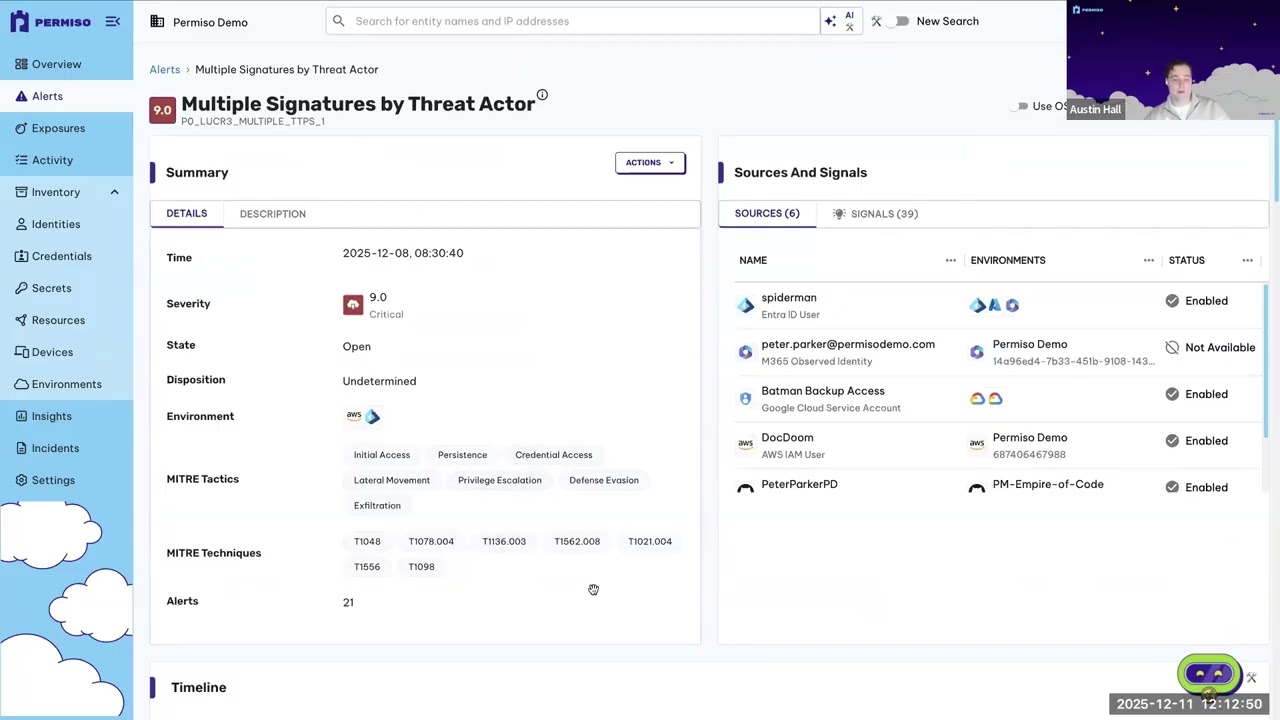Select the Persistence tactic tag
This screenshot has width=1280, height=720.
click(462, 455)
